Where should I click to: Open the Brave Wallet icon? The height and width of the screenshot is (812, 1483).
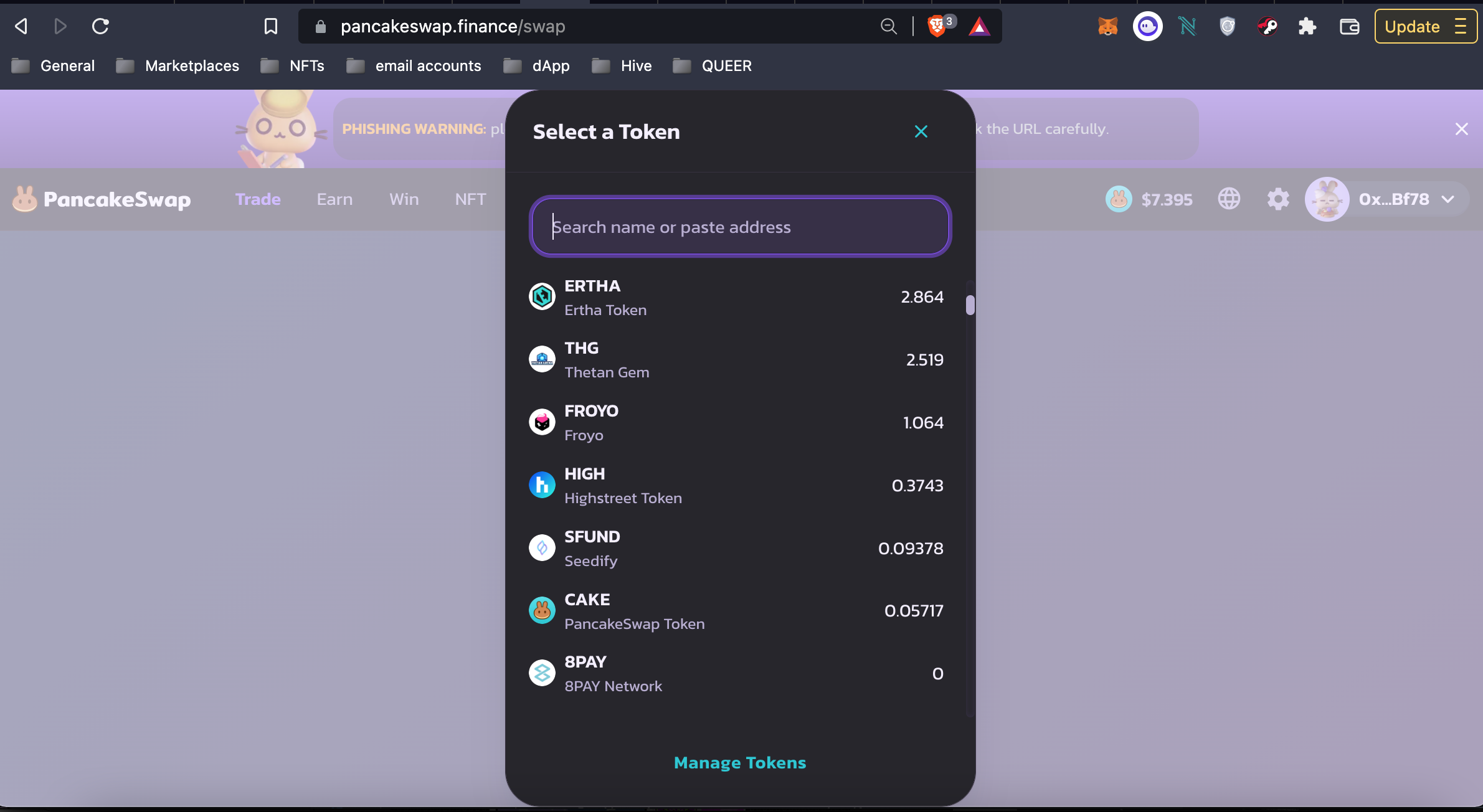[1349, 26]
